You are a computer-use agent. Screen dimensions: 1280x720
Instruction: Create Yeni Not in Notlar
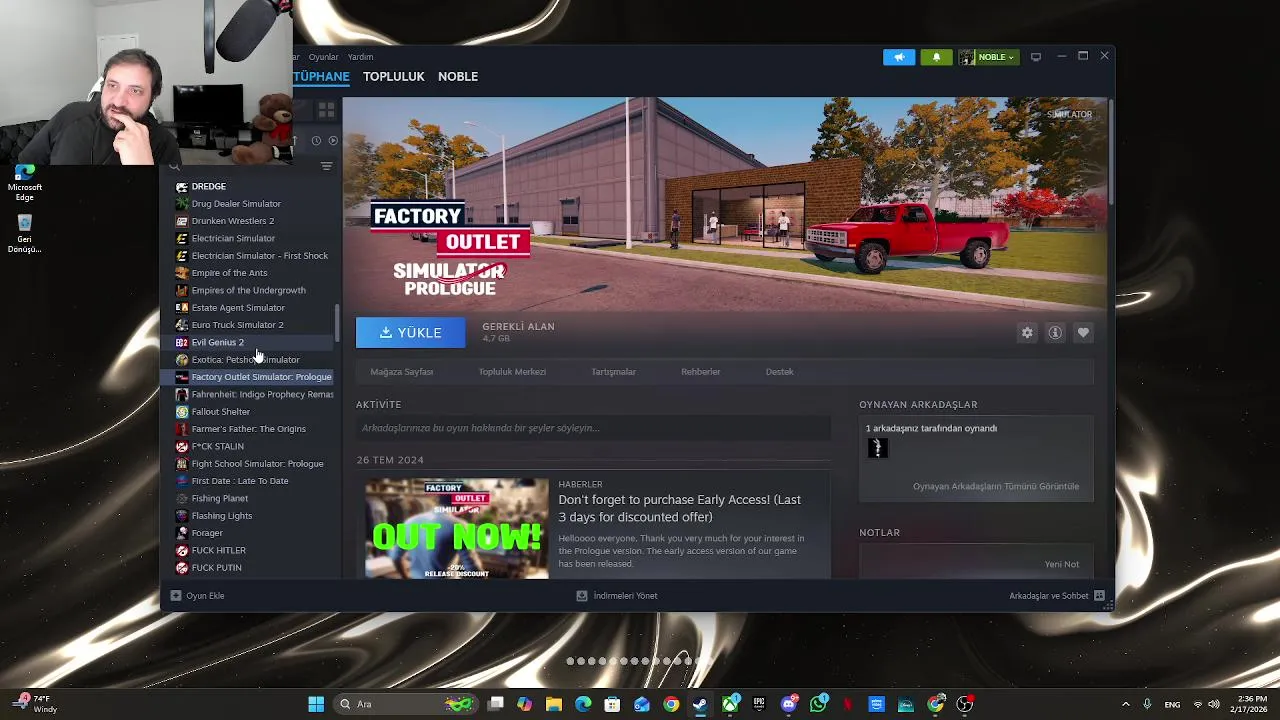(1061, 565)
